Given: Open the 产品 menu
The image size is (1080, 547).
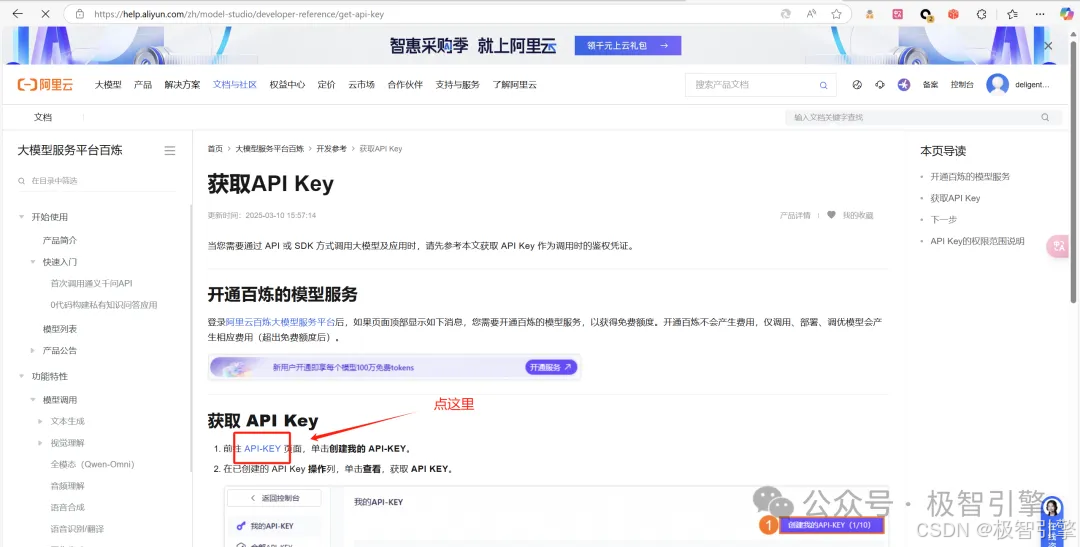Looking at the screenshot, I should [143, 85].
